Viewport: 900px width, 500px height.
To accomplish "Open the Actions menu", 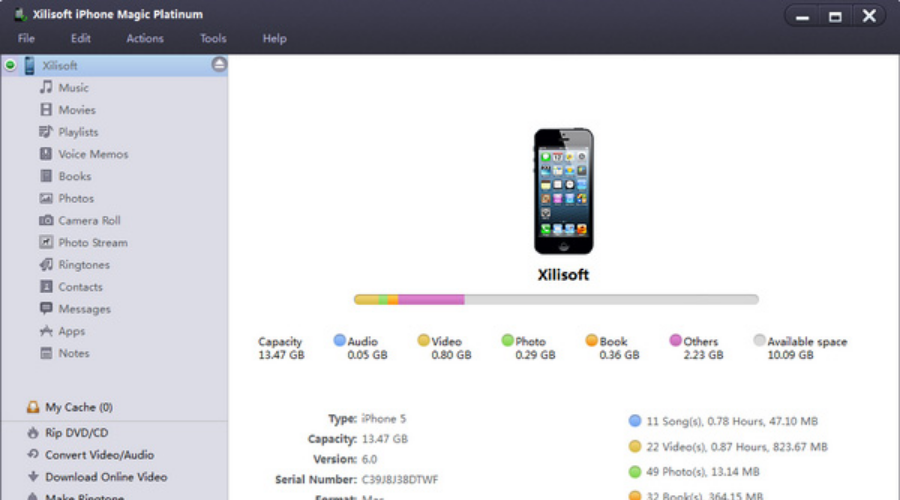I will (x=145, y=38).
